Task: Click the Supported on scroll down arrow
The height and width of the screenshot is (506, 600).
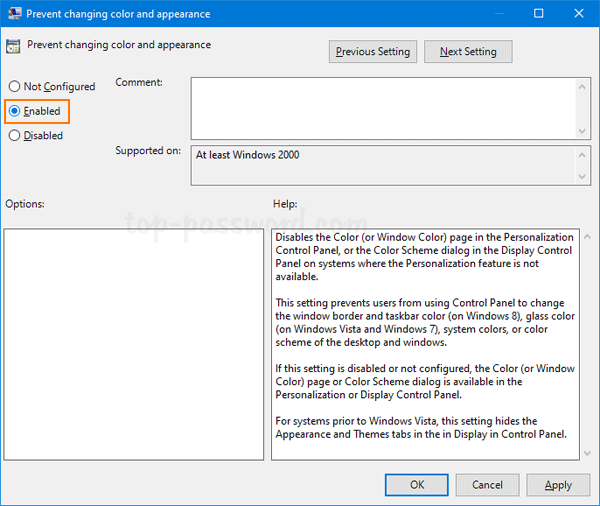Action: click(x=582, y=177)
